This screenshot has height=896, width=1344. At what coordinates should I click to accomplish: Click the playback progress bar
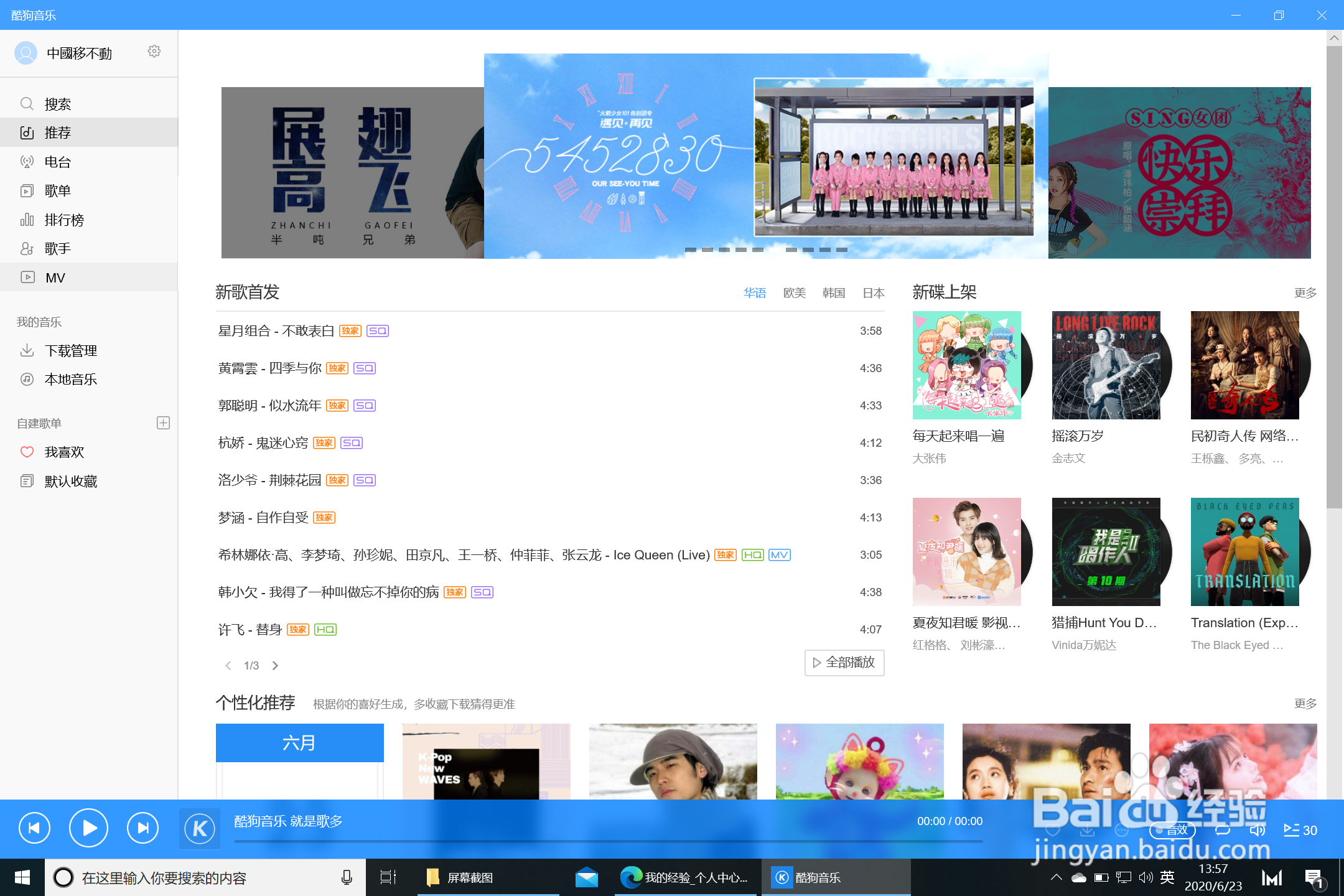(609, 841)
